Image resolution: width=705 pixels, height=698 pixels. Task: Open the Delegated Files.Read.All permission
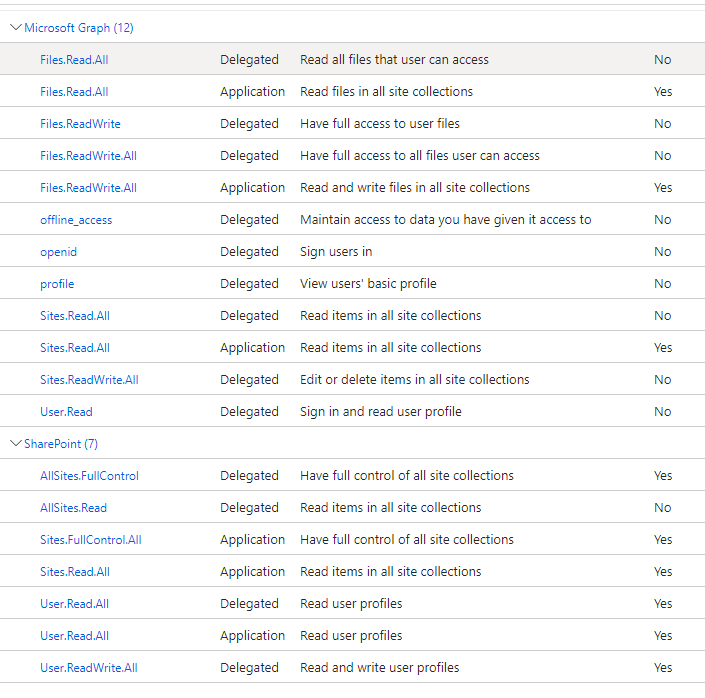(74, 60)
